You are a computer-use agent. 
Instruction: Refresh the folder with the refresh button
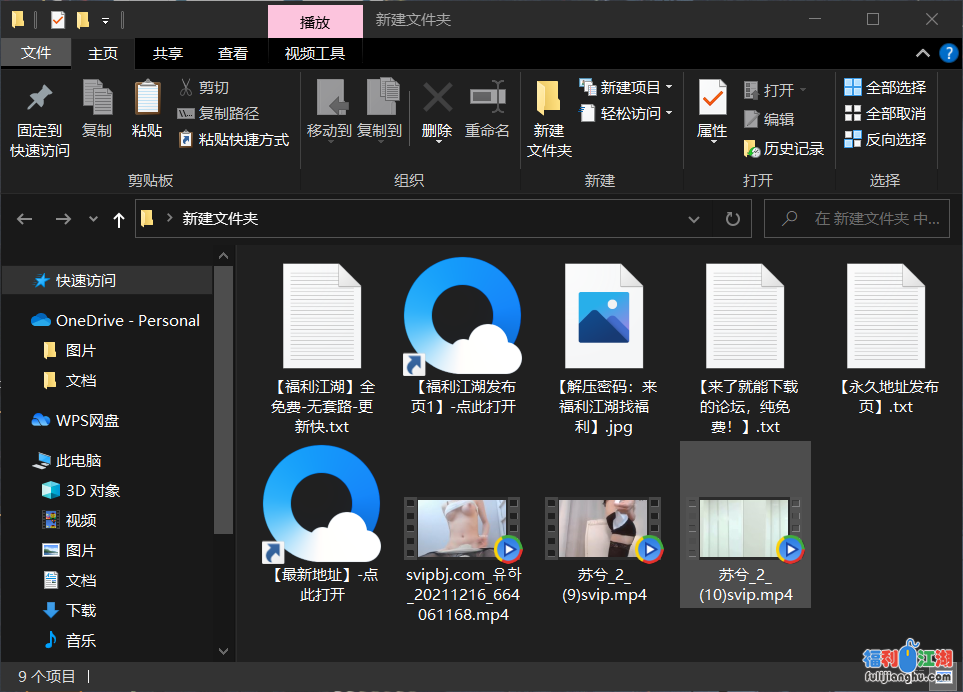click(732, 219)
